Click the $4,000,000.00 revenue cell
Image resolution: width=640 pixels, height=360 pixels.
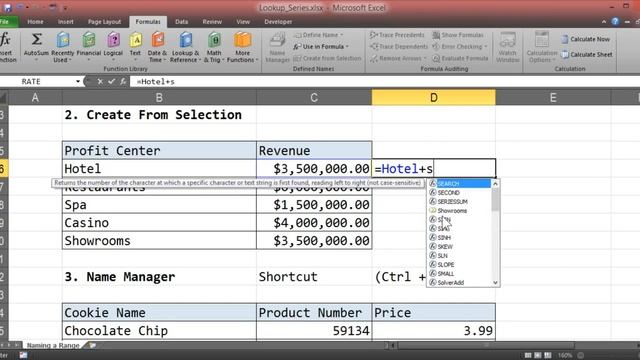pyautogui.click(x=314, y=223)
